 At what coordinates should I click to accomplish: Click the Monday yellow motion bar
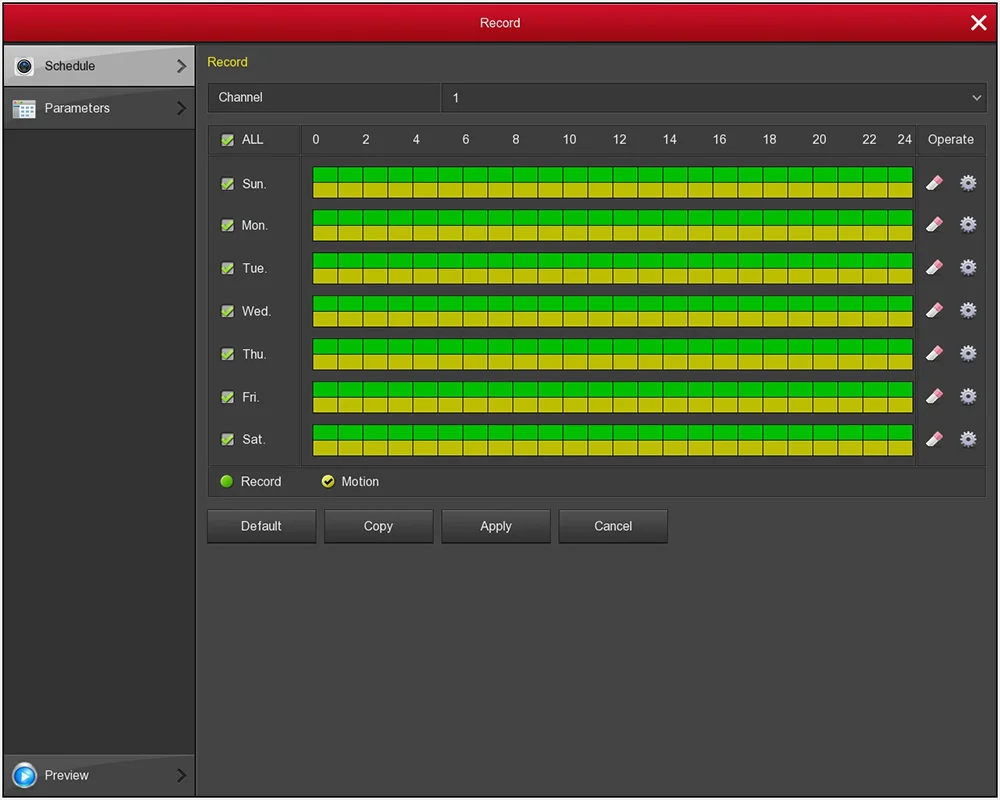point(612,233)
